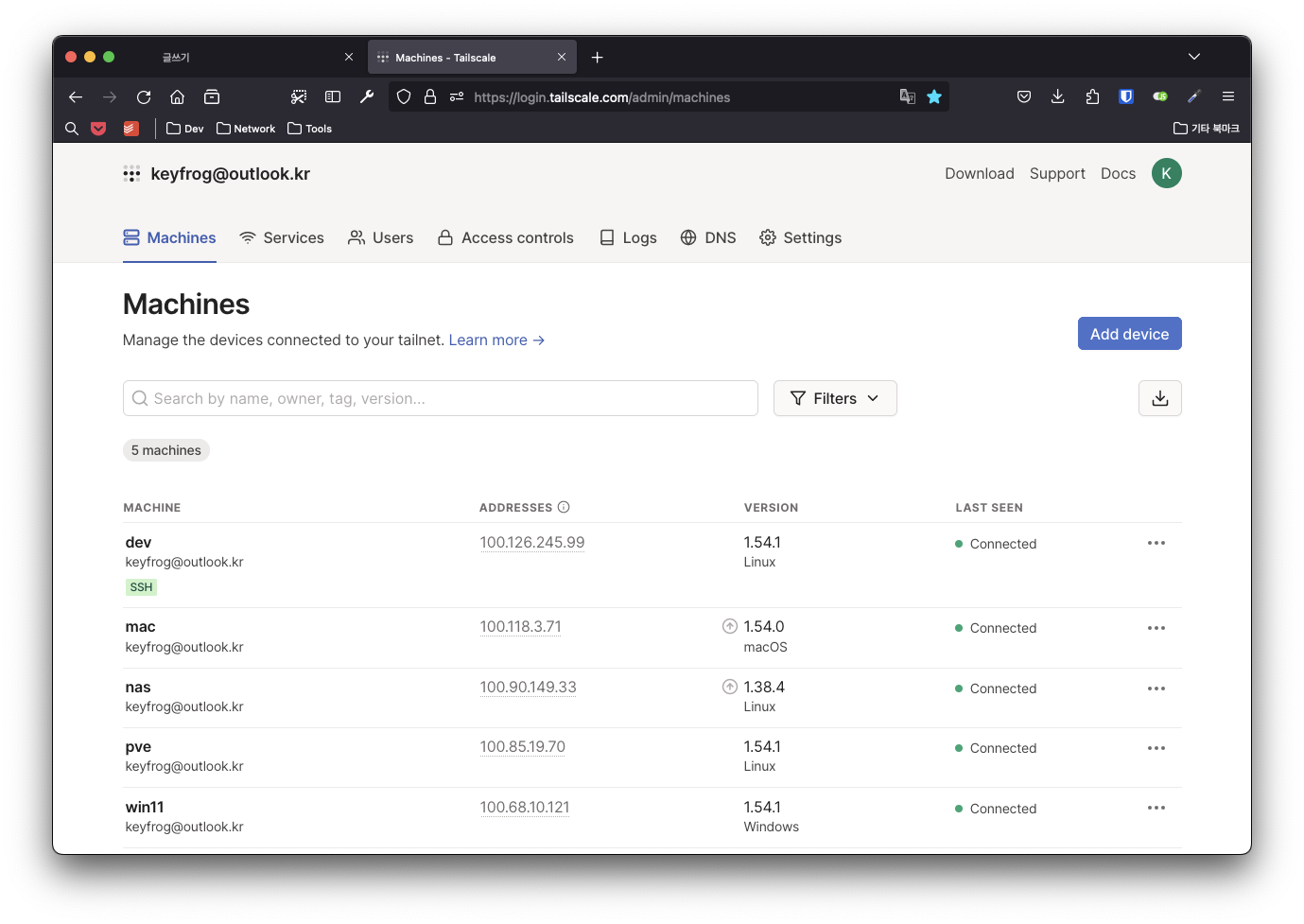Switch to the DNS tab
1304x924 pixels.
point(708,237)
